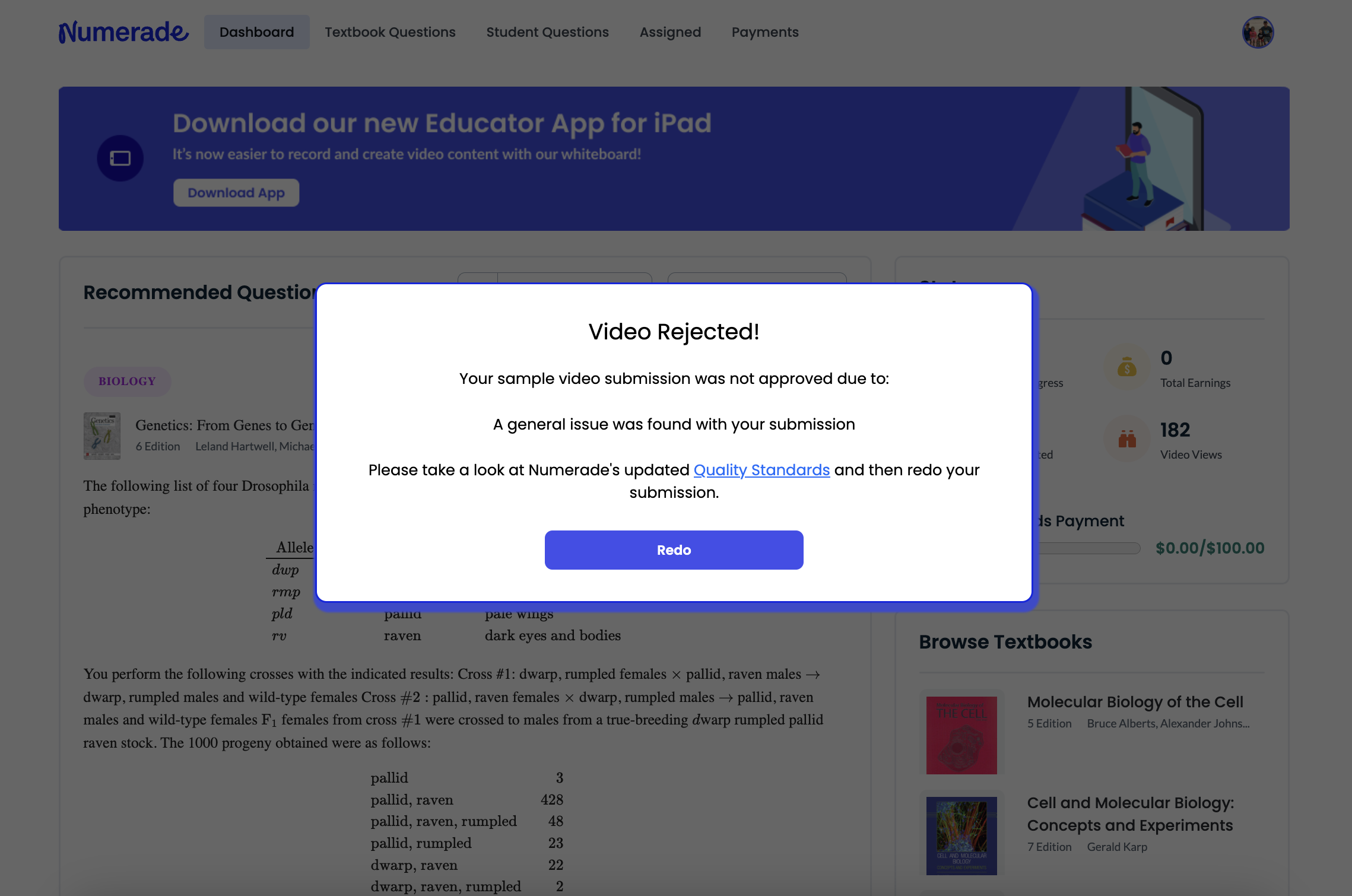Image resolution: width=1352 pixels, height=896 pixels.
Task: Switch to the Dashboard tab
Action: 257,32
